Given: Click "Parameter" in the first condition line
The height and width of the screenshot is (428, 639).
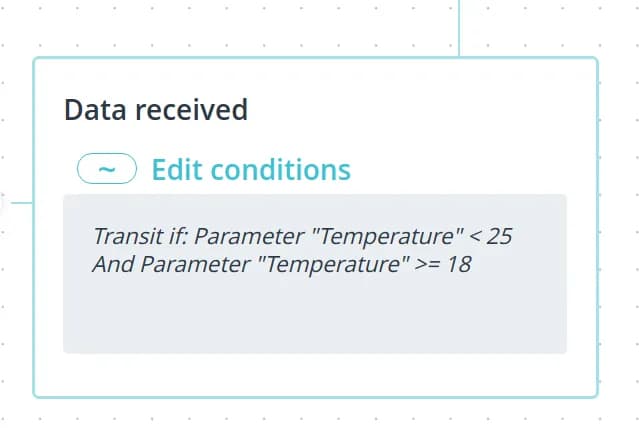Looking at the screenshot, I should click(241, 237).
